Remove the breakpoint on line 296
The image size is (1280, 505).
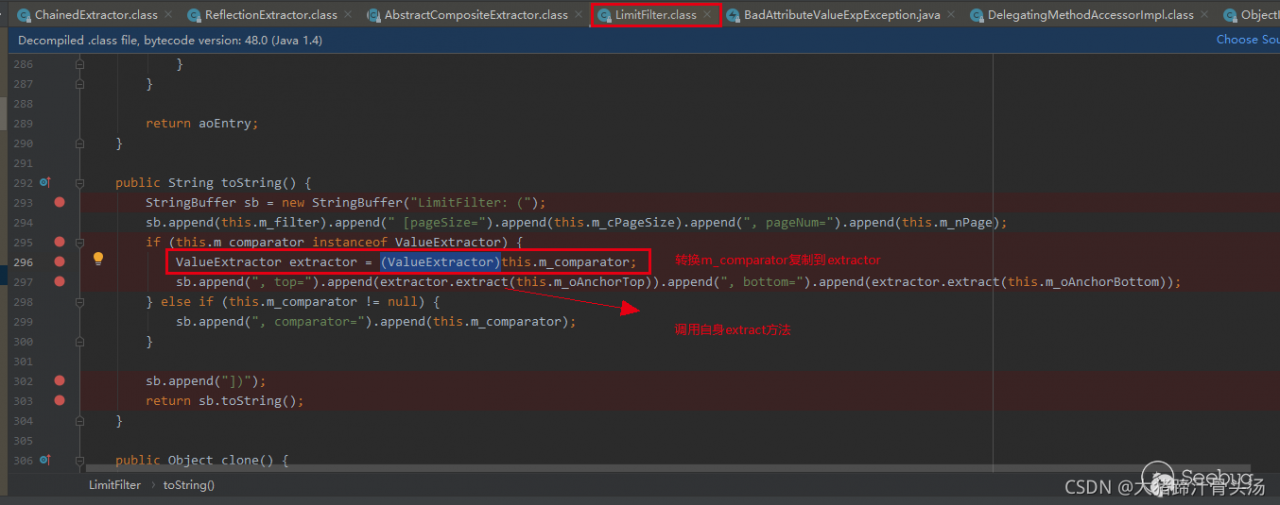pyautogui.click(x=59, y=261)
